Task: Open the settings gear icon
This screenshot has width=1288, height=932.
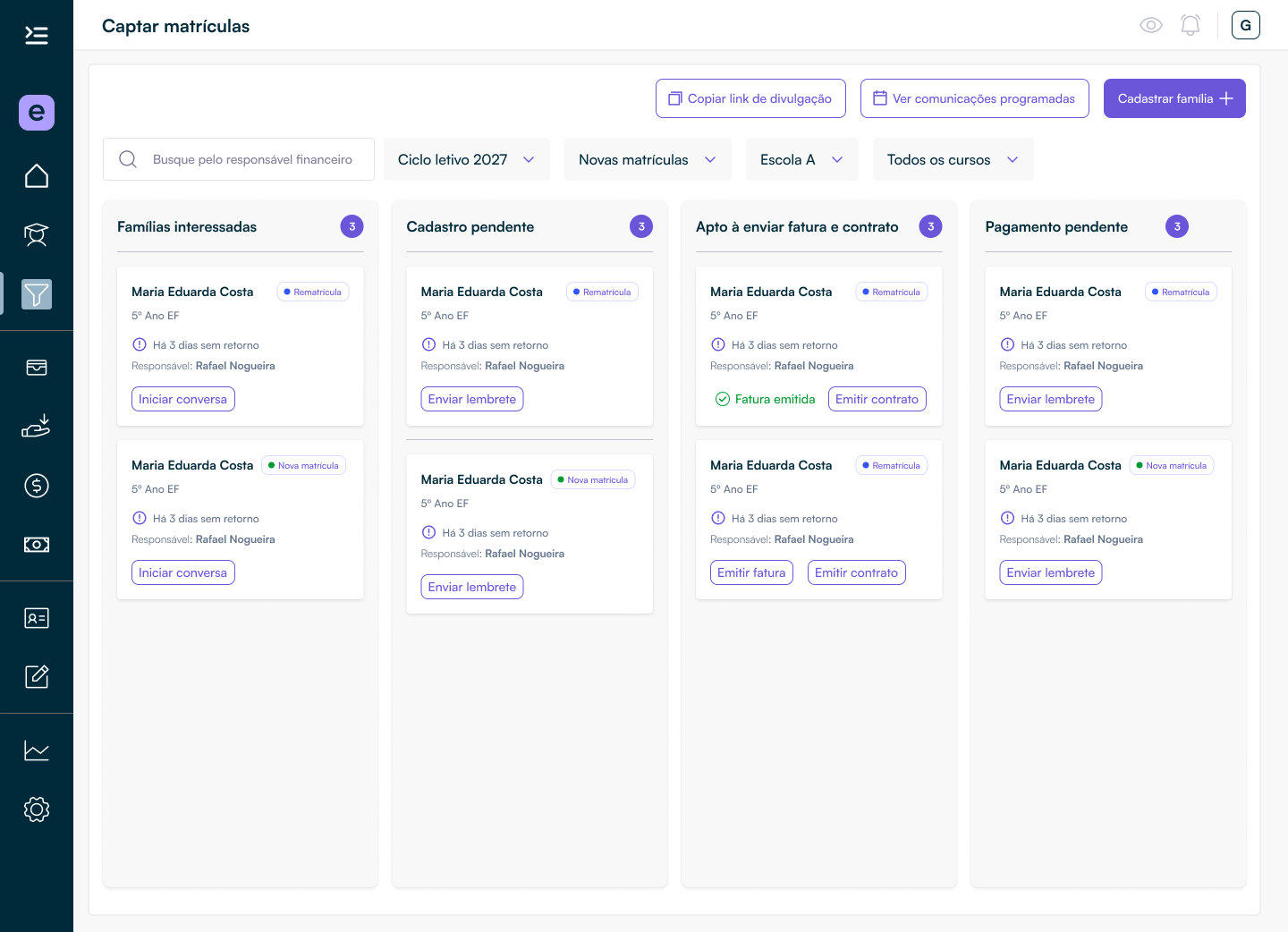Action: point(37,809)
